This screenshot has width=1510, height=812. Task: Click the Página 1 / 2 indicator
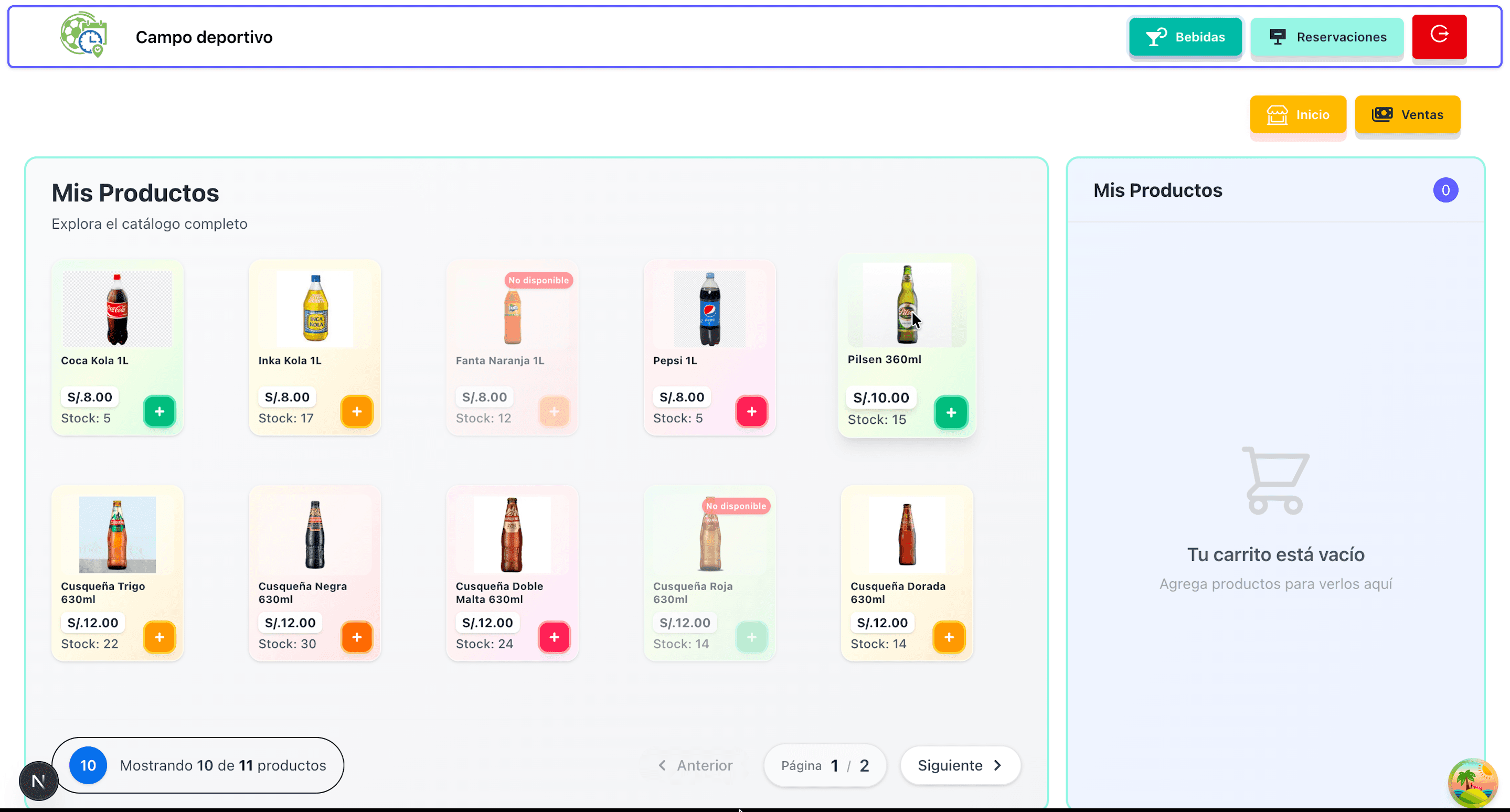click(825, 765)
